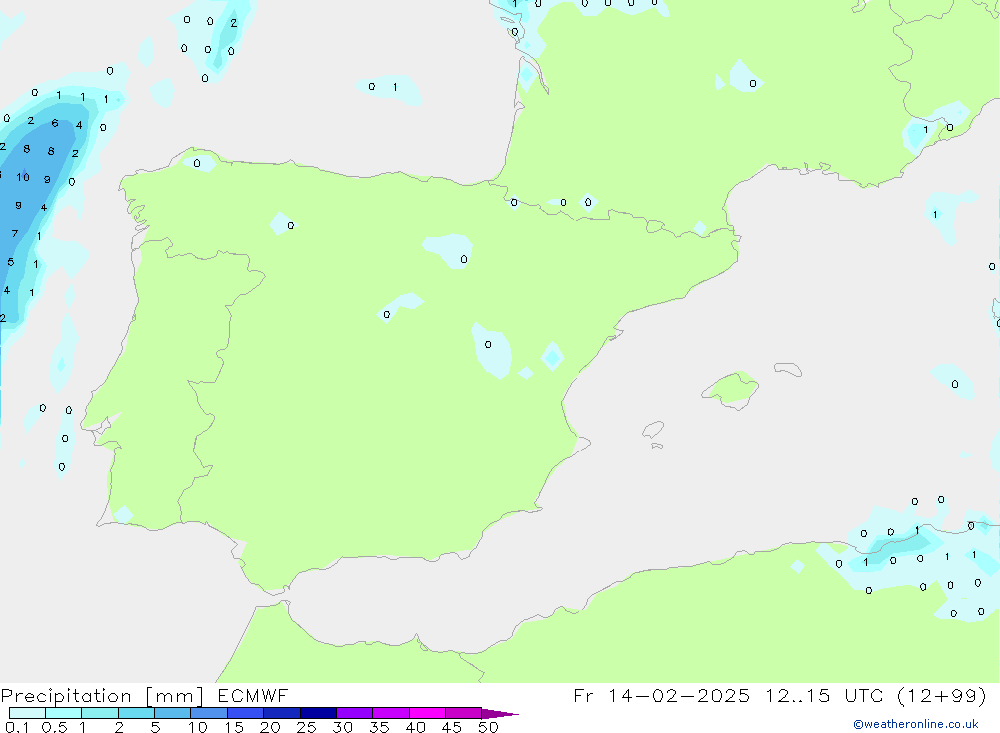Image resolution: width=1000 pixels, height=733 pixels.
Task: Click the '(12+99)' forecast offset text
Action: pyautogui.click(x=941, y=695)
